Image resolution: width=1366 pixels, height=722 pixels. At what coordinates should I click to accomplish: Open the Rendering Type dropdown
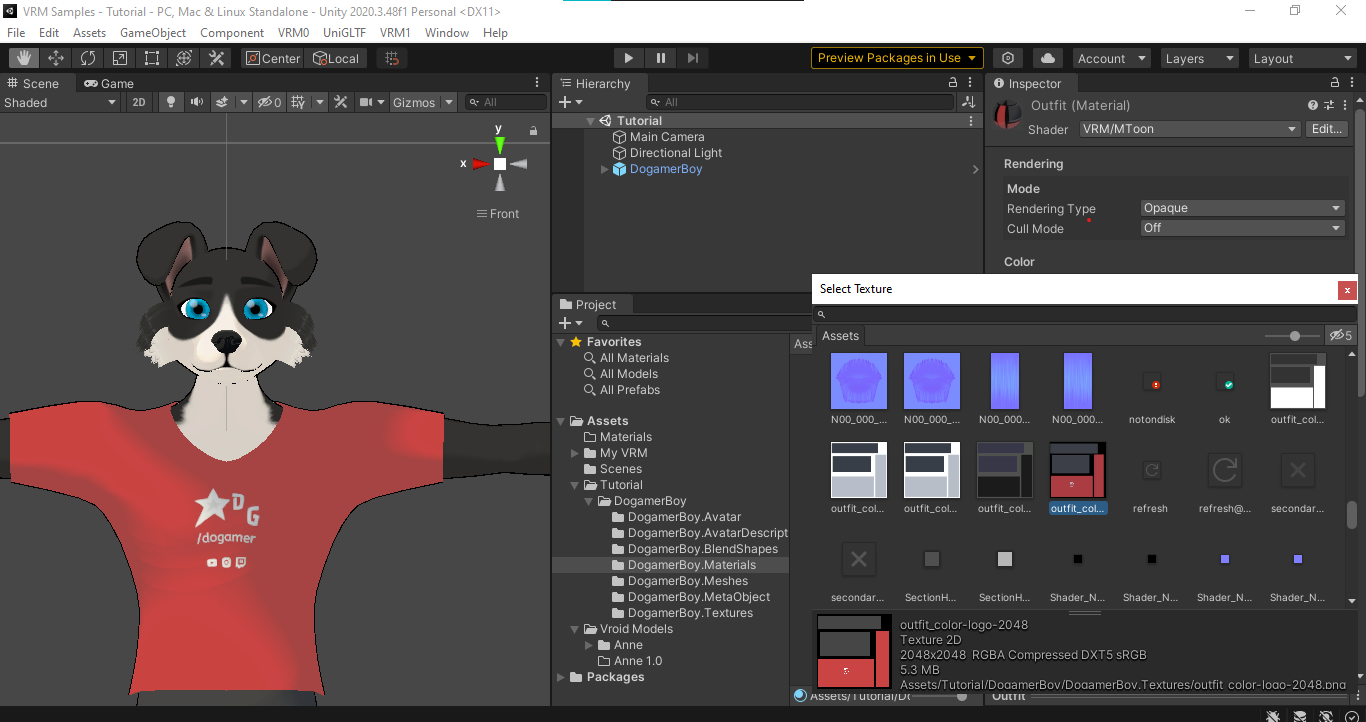(x=1242, y=208)
